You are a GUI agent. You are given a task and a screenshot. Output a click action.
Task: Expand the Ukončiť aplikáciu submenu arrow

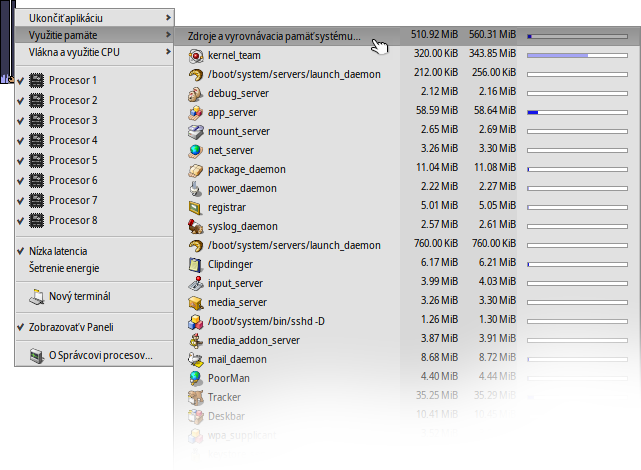click(168, 18)
